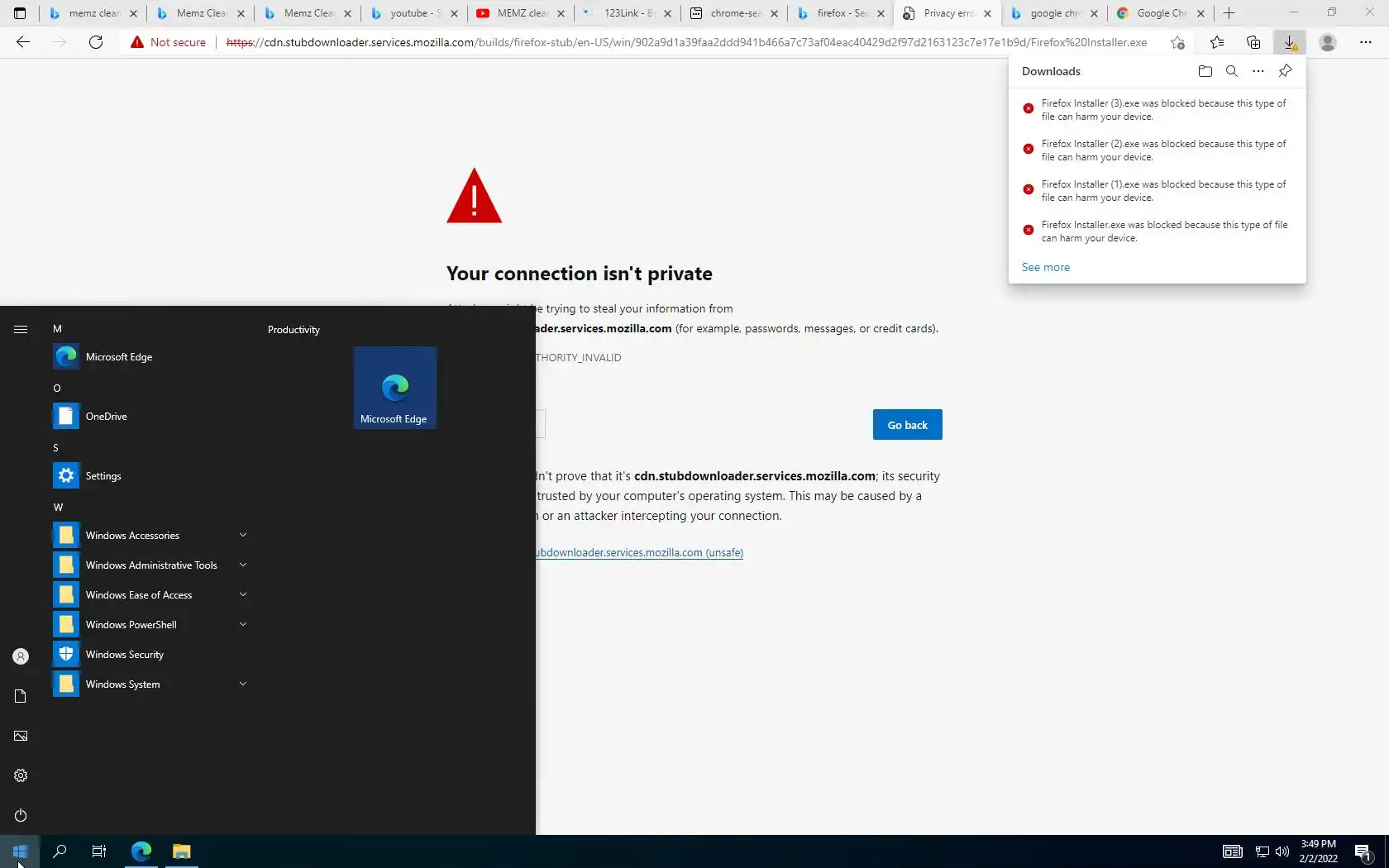Open Windows Security from Start list

coord(150,655)
